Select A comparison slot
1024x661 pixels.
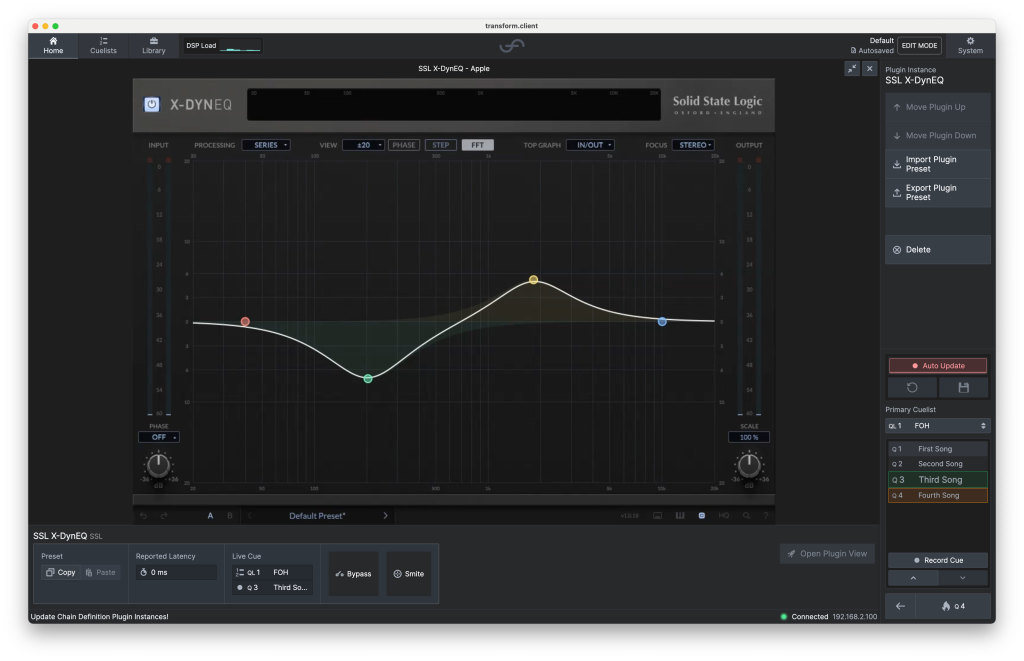[210, 516]
